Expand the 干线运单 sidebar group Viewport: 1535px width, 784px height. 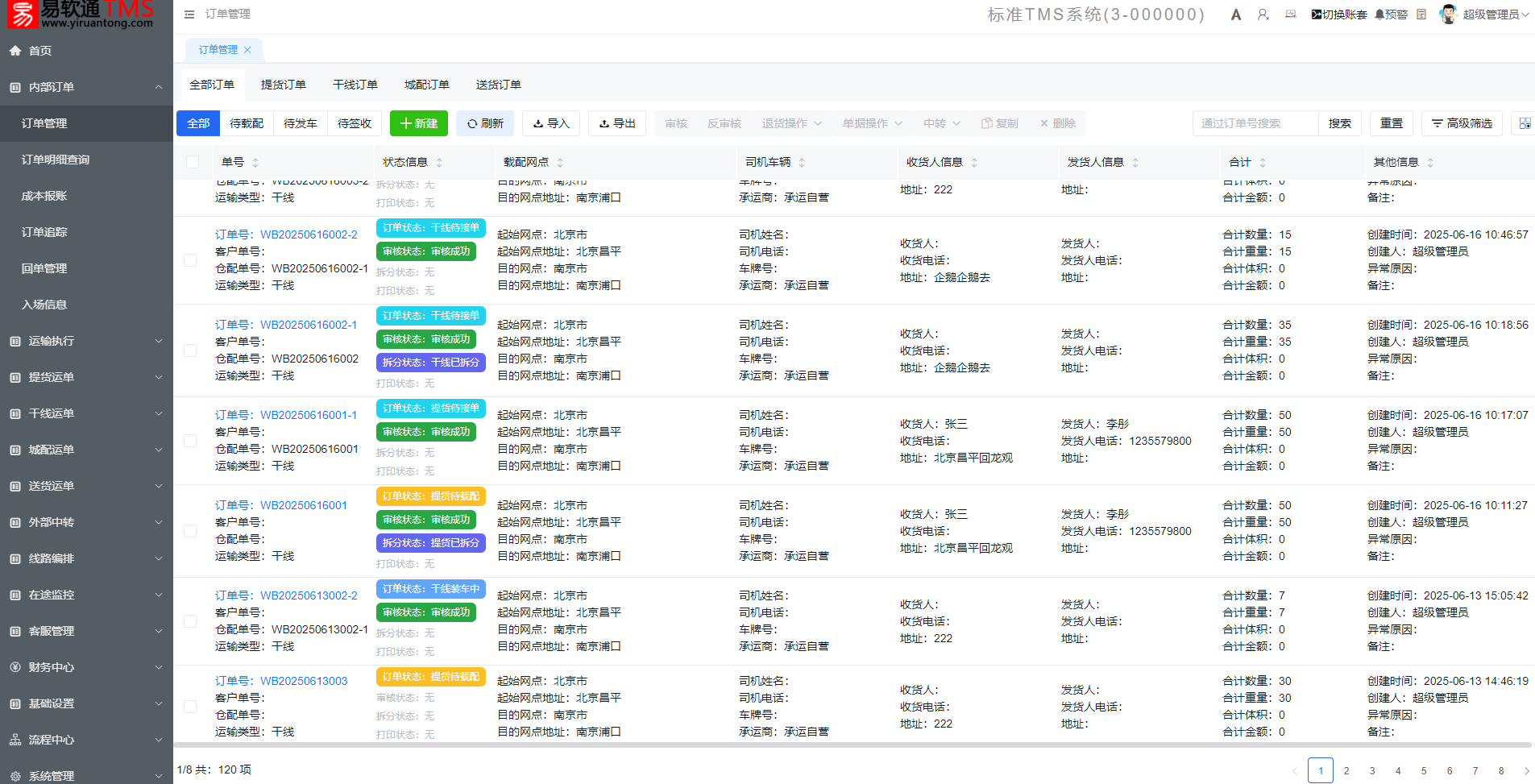86,413
